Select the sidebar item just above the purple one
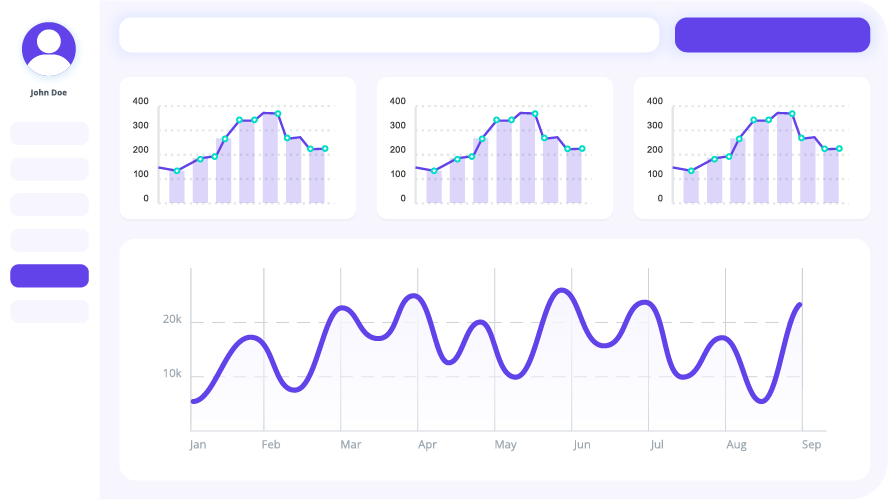The image size is (892, 500). click(50, 240)
